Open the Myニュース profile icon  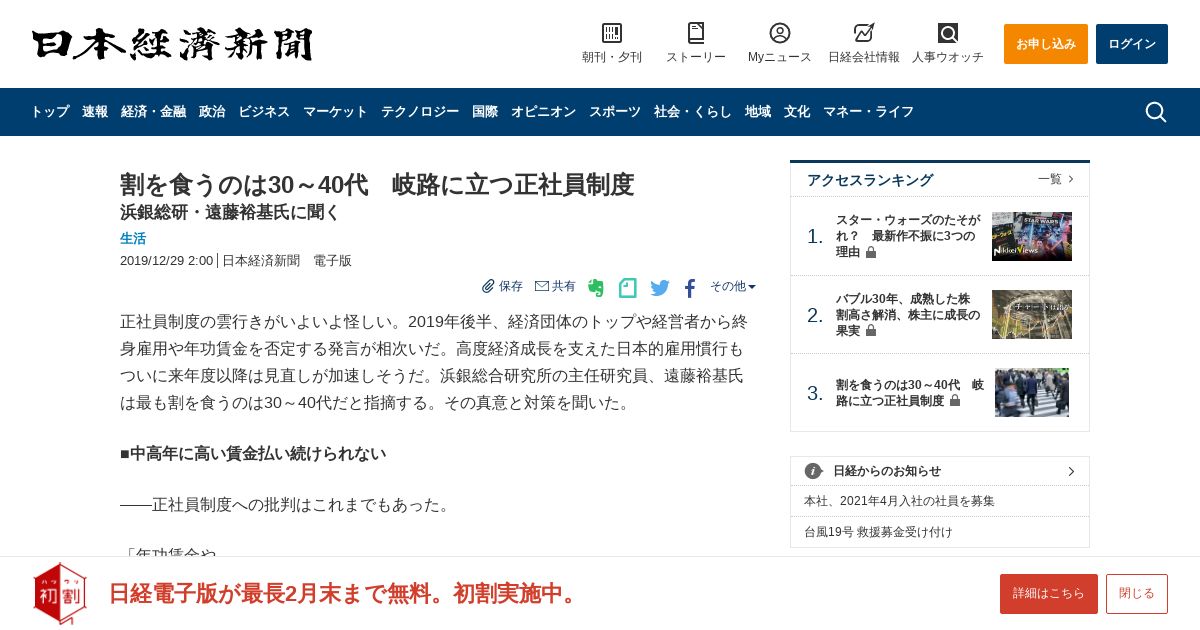tap(780, 33)
